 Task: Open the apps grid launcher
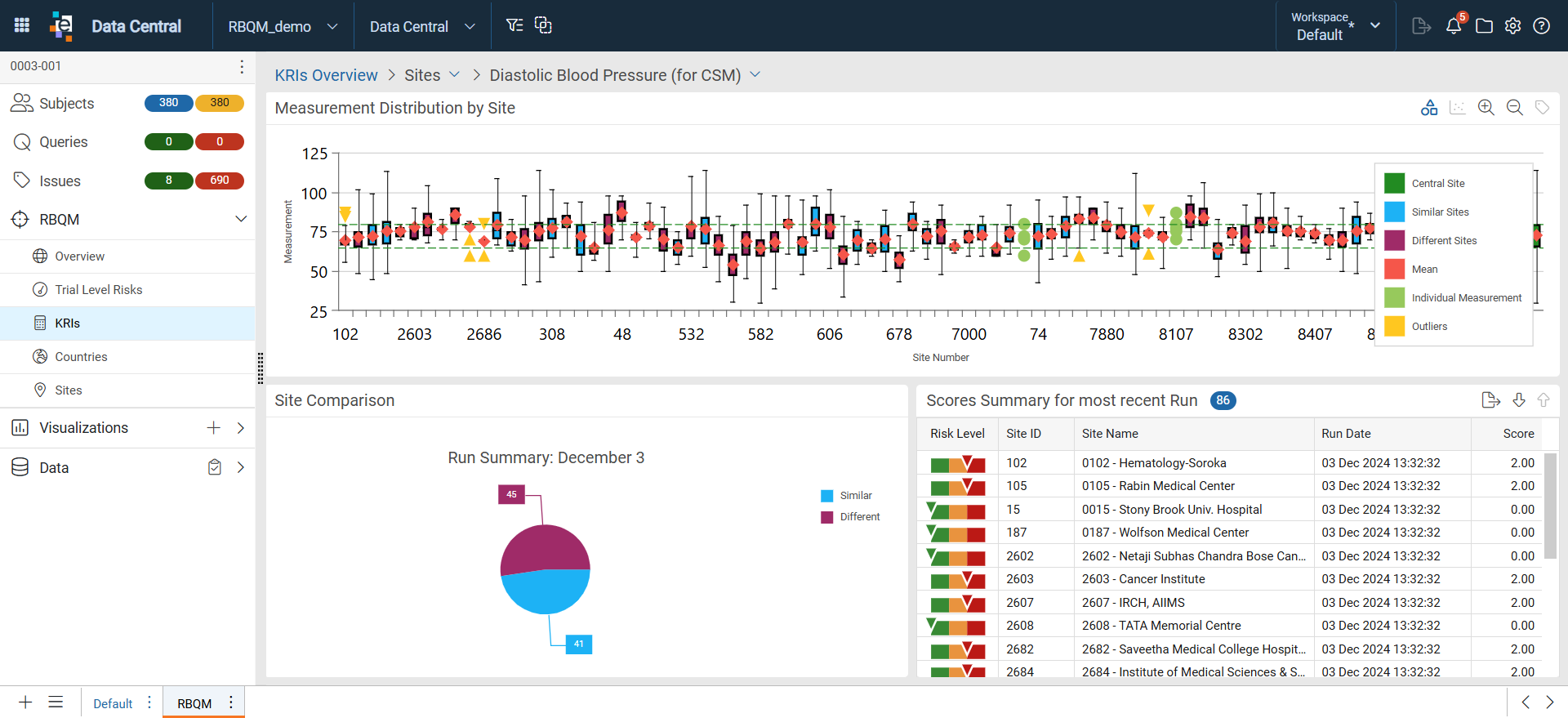coord(22,25)
